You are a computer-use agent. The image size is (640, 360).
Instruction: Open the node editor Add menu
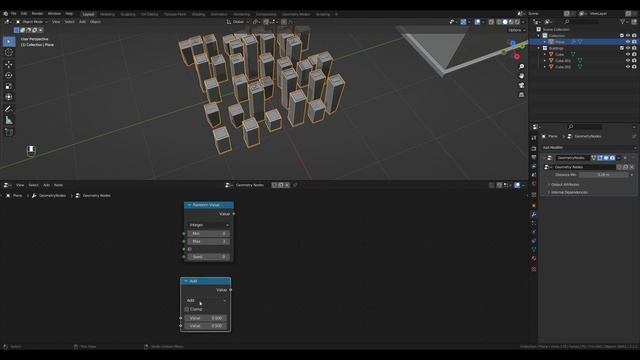[x=47, y=185]
